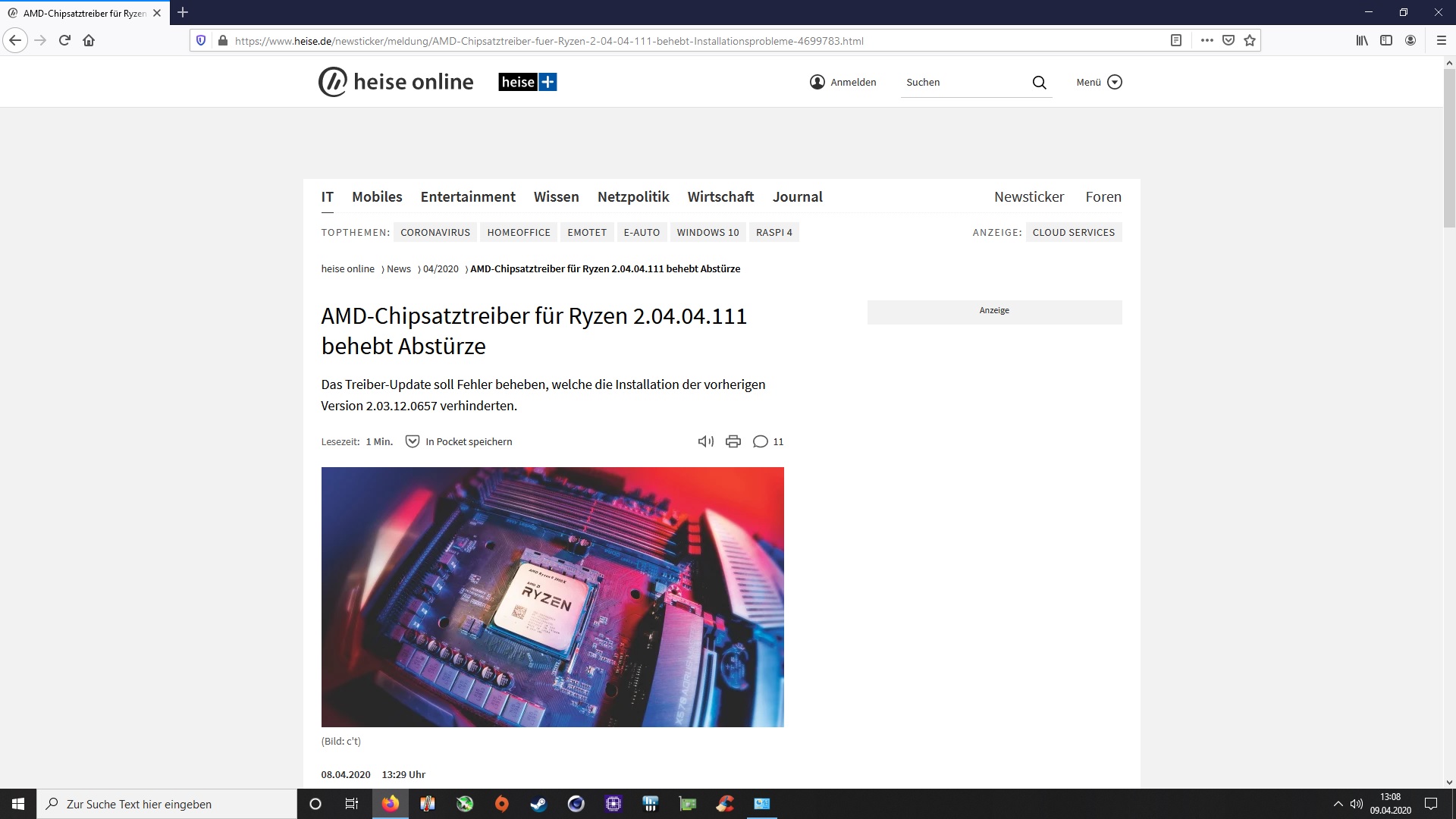The height and width of the screenshot is (819, 1456).
Task: Toggle the Firefox sidebar view icon
Action: 1386,40
